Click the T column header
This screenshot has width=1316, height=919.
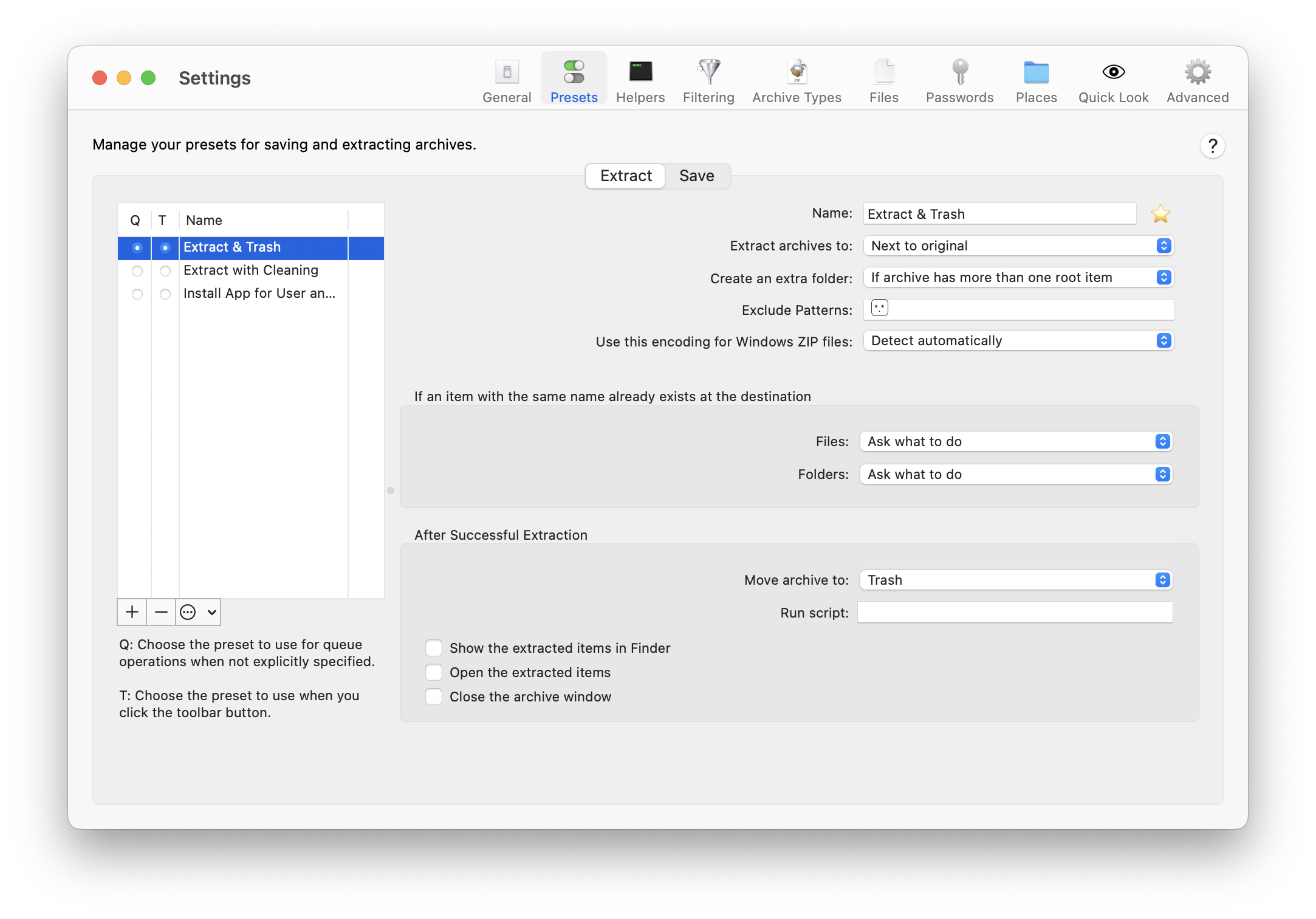[x=162, y=220]
